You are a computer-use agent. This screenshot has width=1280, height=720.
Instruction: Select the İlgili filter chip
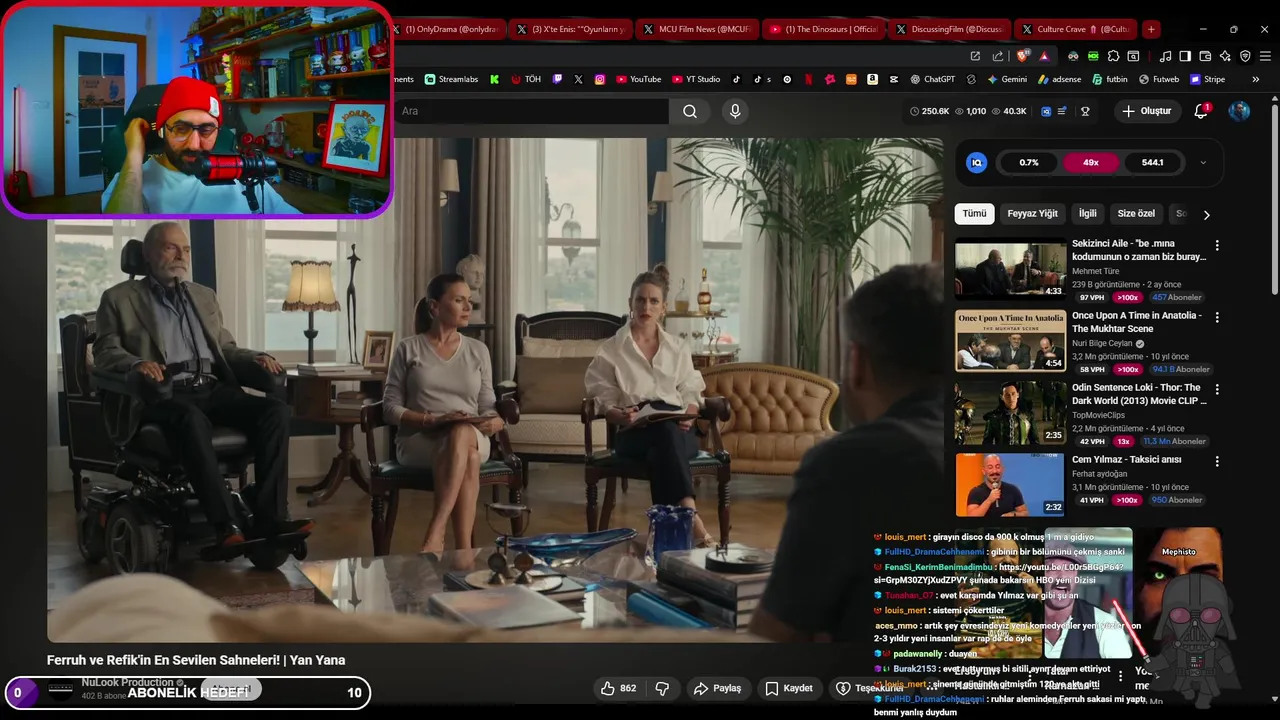pyautogui.click(x=1087, y=213)
